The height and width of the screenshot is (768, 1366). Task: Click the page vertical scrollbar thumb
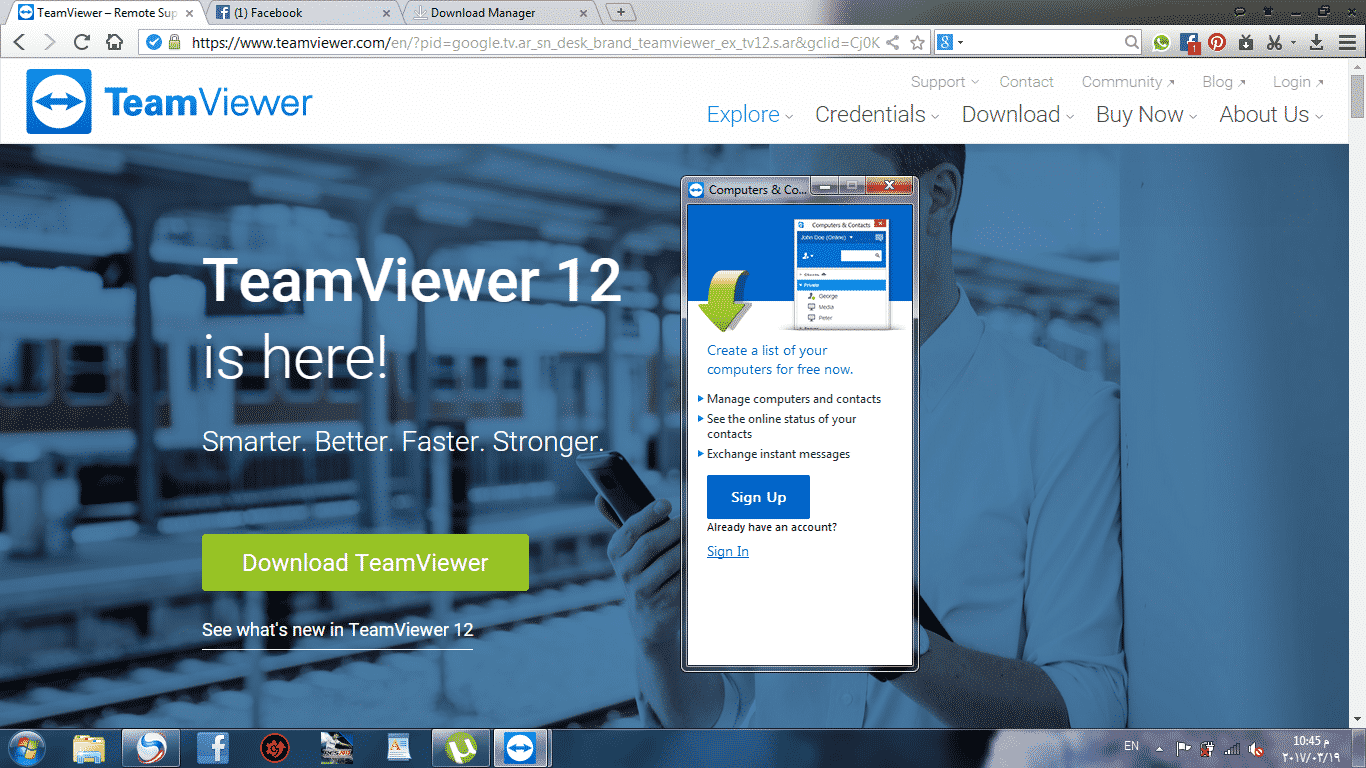(1357, 96)
